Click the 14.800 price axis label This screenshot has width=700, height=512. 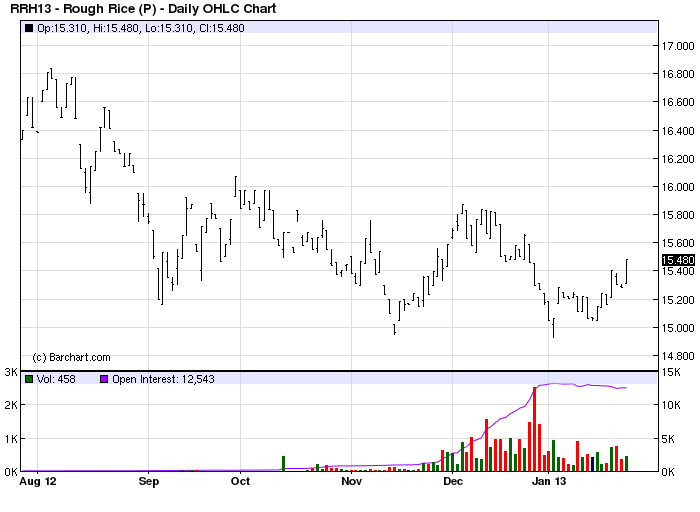pyautogui.click(x=678, y=356)
